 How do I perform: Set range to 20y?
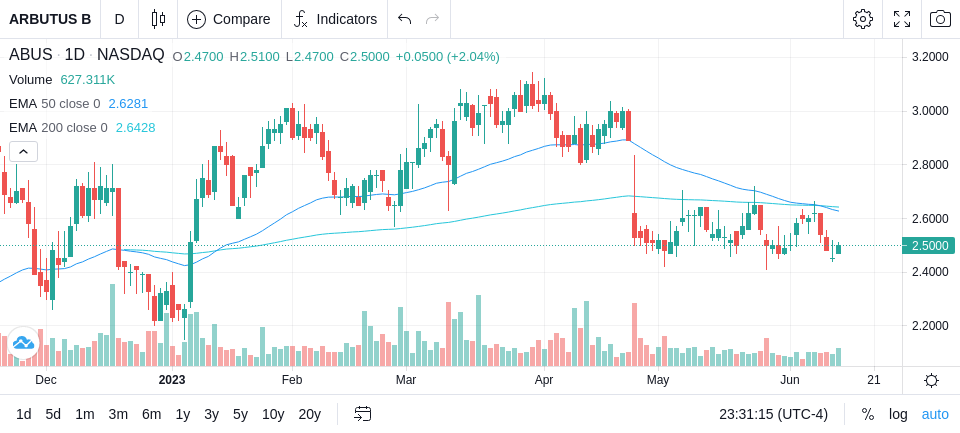click(x=309, y=414)
